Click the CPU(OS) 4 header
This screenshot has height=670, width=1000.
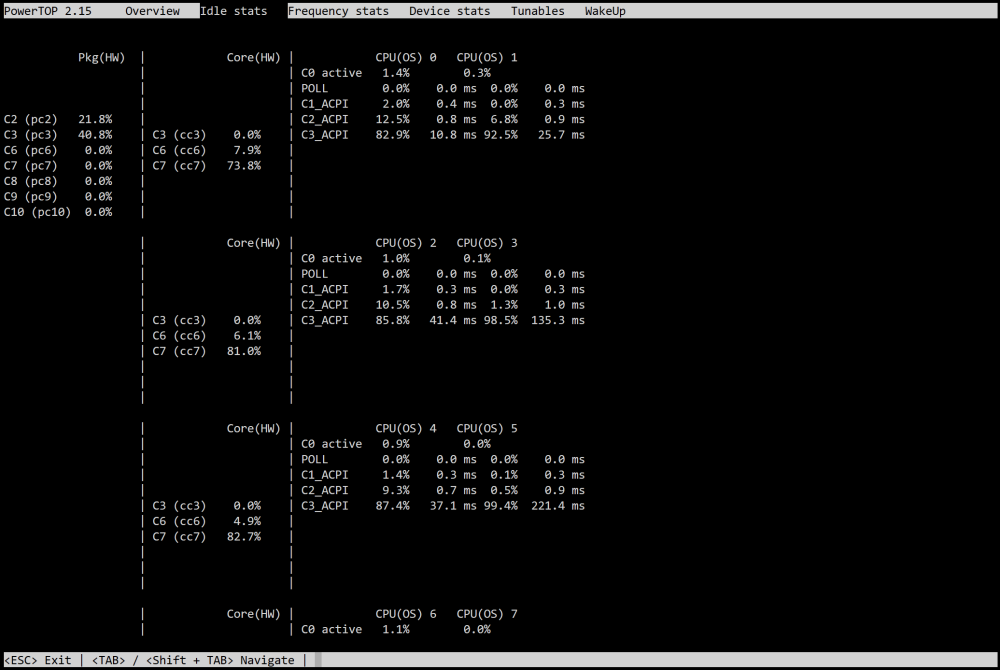pos(406,428)
